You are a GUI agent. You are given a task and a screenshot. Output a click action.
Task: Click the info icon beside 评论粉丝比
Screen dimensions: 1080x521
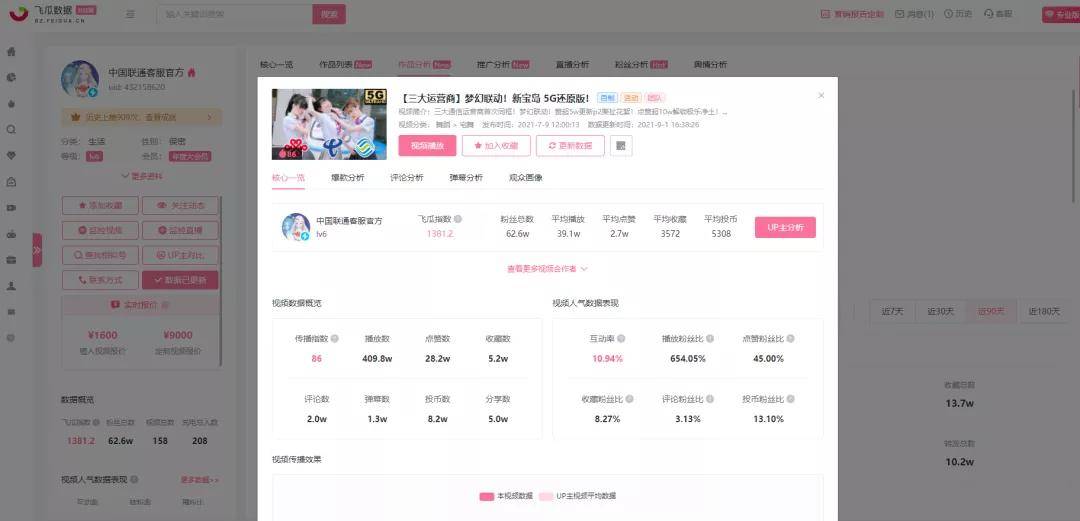709,399
